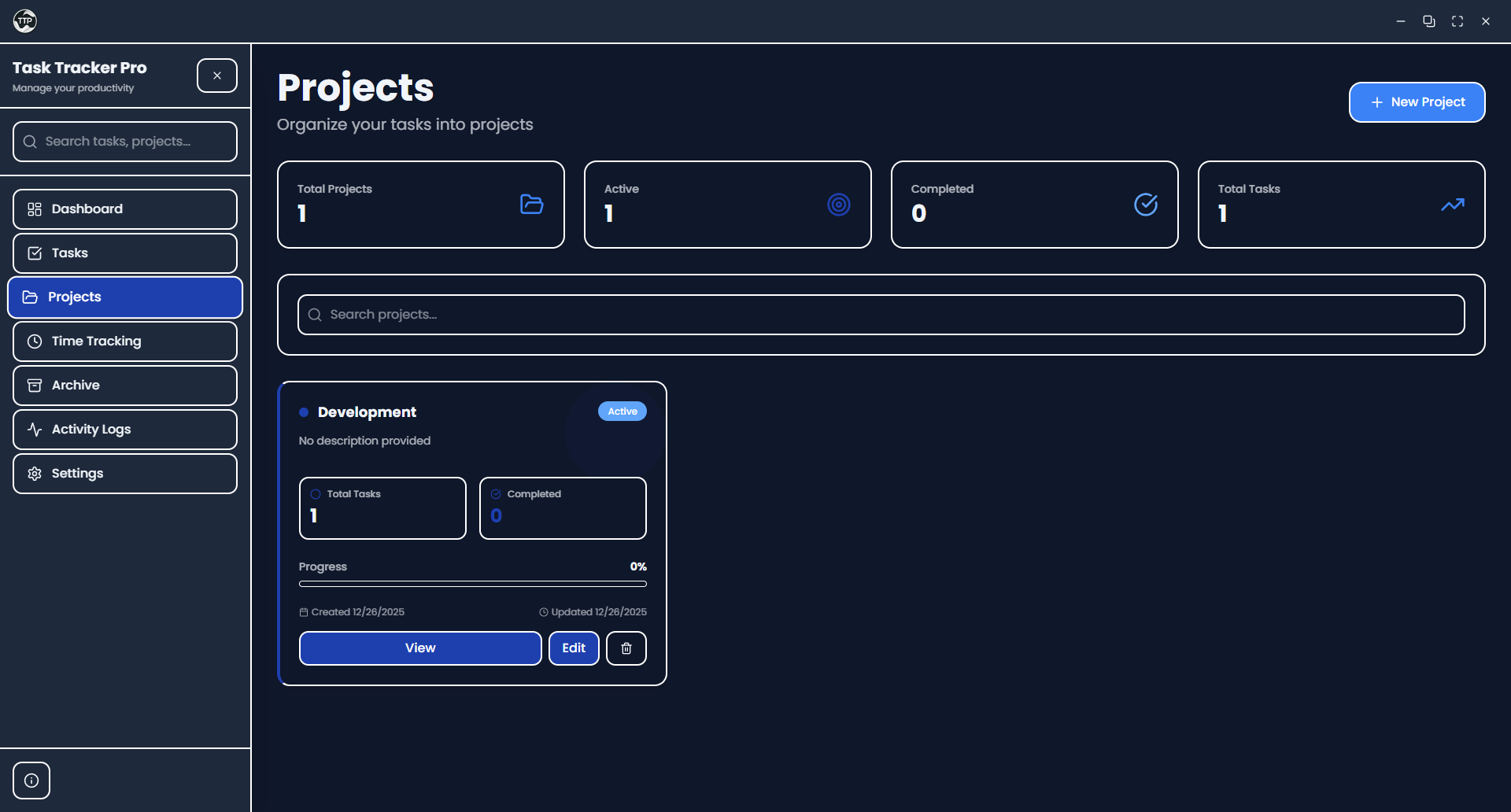The image size is (1511, 812).
Task: Click the info icon at sidebar bottom
Action: [31, 780]
